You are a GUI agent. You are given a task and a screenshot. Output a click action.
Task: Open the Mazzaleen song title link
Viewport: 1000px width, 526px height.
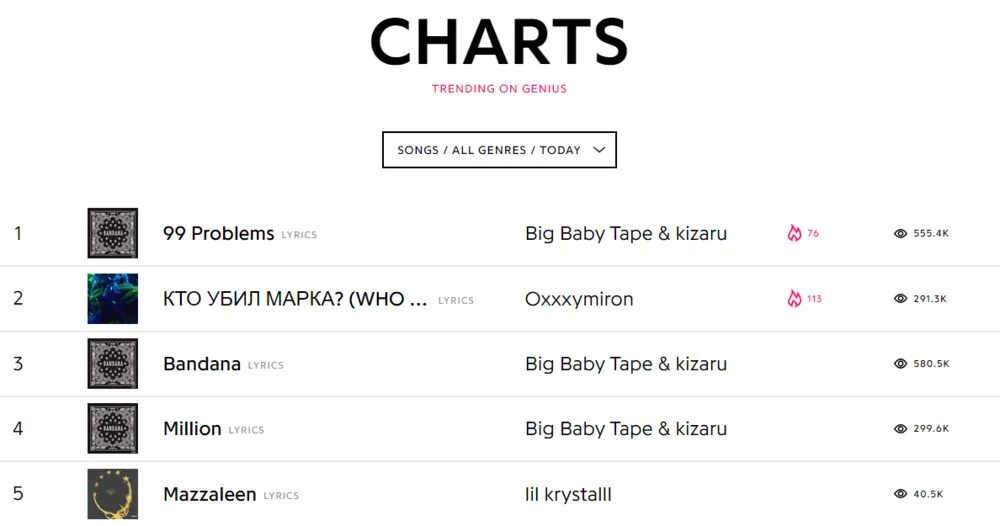coord(210,494)
